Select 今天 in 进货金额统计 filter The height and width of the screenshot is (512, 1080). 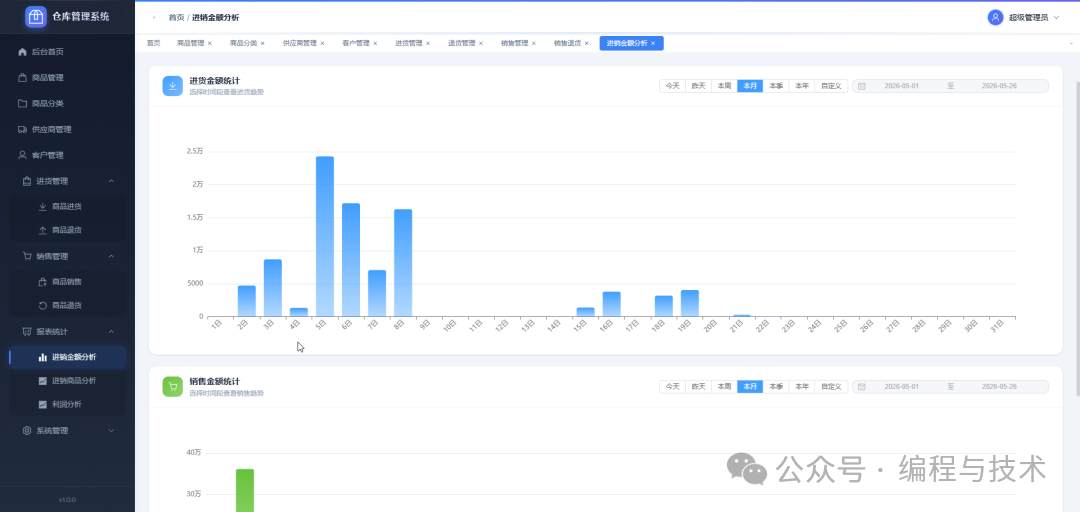(672, 86)
